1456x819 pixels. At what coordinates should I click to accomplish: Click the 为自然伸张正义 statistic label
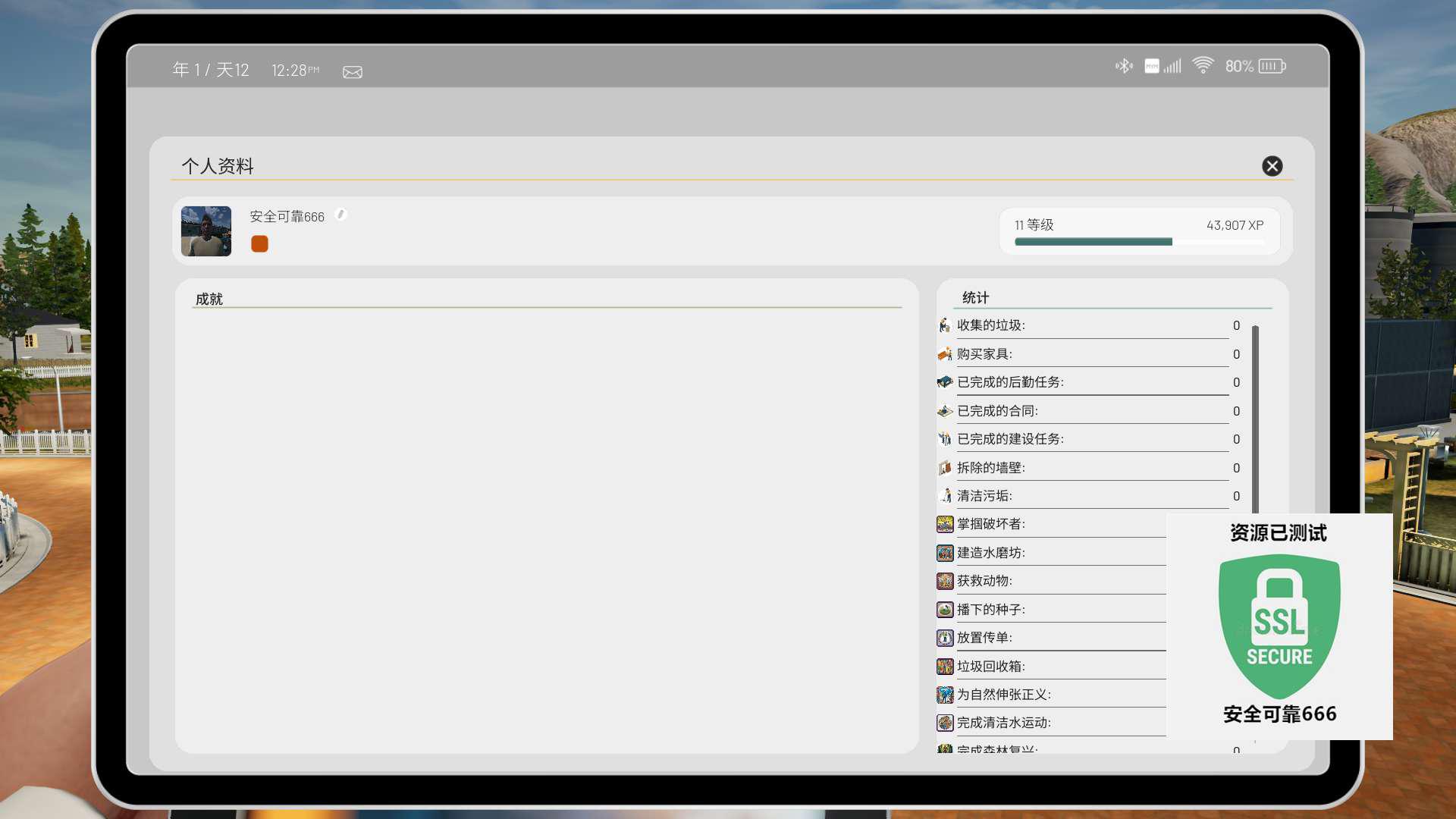tap(1004, 695)
